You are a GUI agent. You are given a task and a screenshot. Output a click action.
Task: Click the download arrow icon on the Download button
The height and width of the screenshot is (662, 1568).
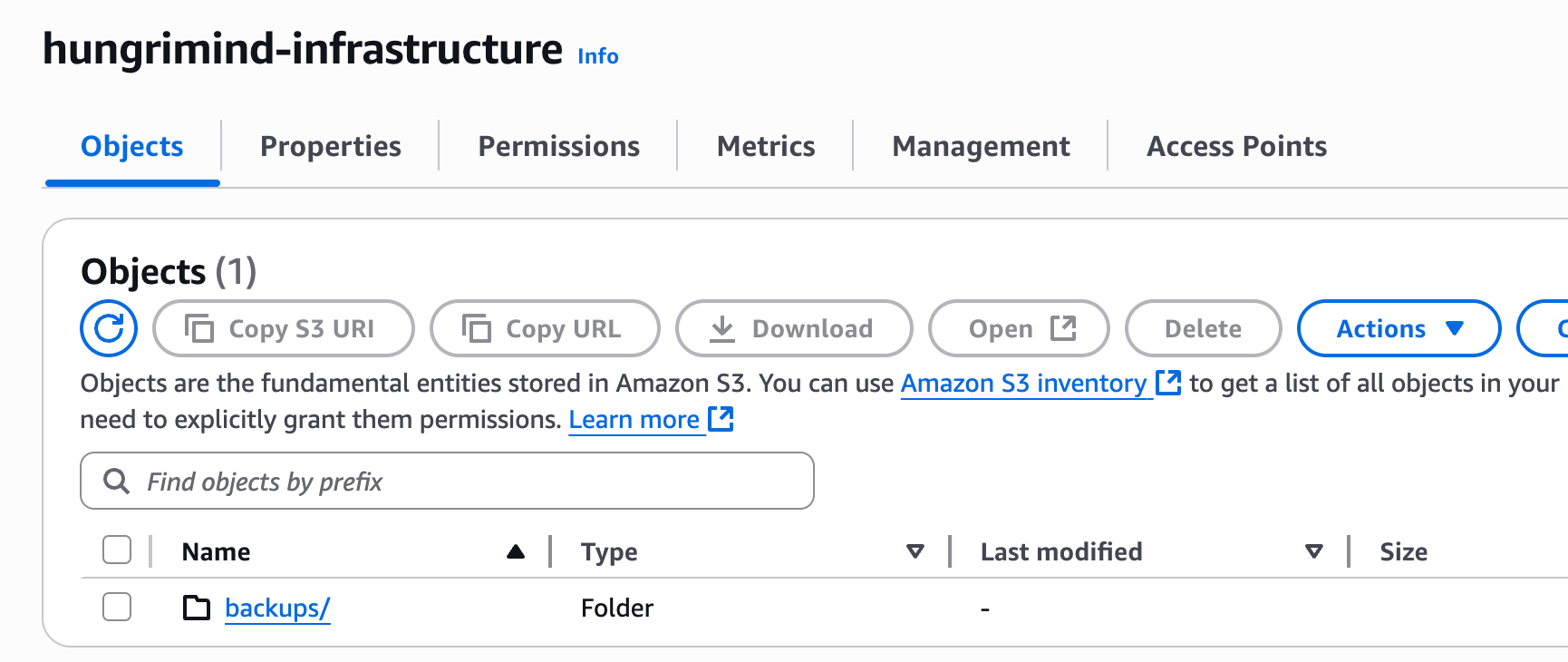click(722, 328)
